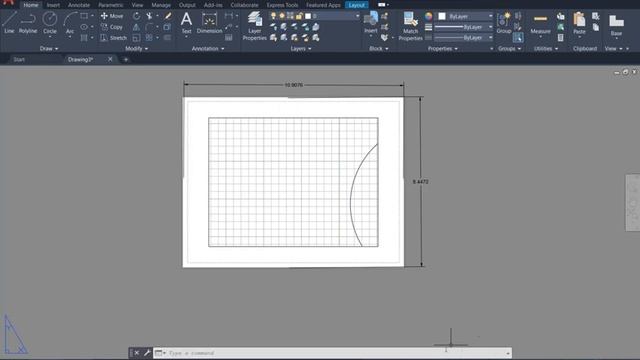The width and height of the screenshot is (640, 360).
Task: Click the command line customize wrench
Action: (x=147, y=353)
